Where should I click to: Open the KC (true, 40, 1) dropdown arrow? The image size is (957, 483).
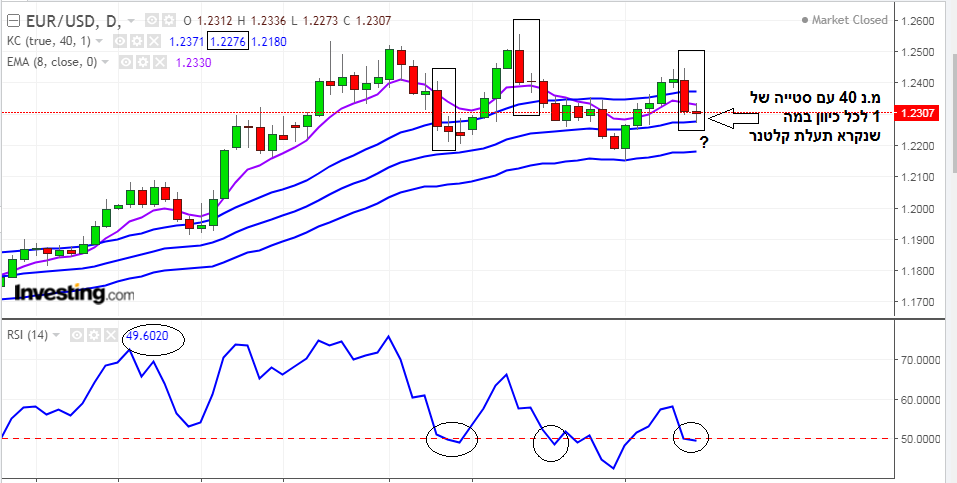[99, 42]
